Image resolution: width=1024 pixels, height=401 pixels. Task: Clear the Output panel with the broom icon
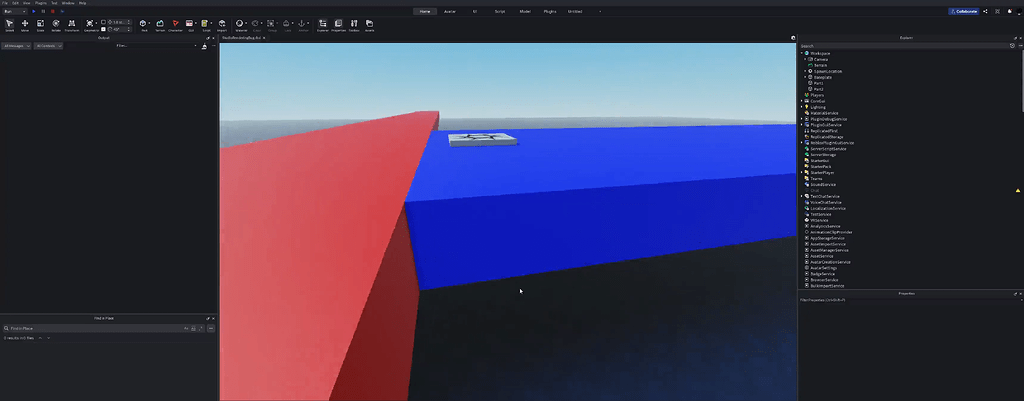204,46
